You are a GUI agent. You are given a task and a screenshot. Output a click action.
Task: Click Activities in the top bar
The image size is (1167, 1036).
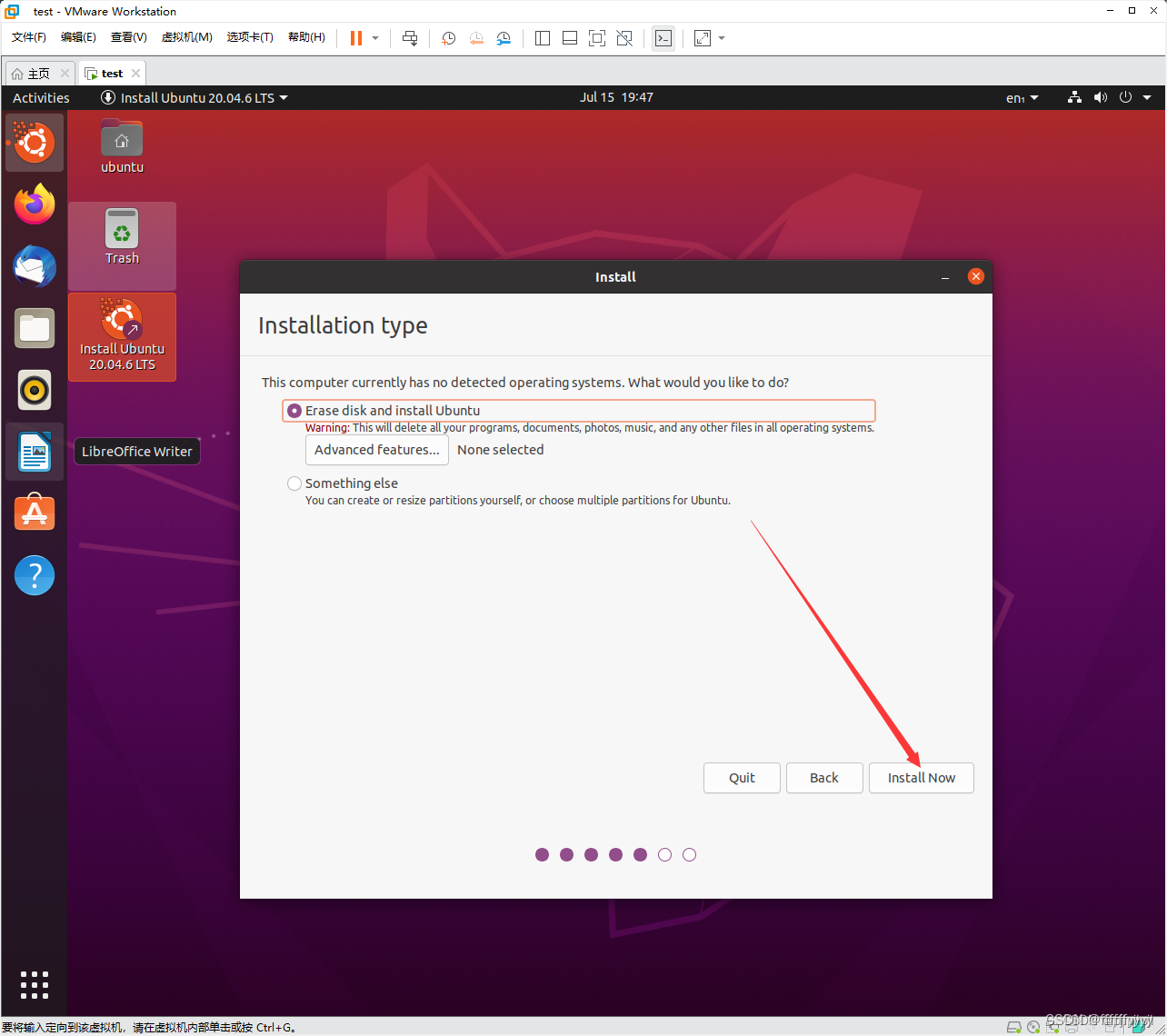click(x=41, y=97)
